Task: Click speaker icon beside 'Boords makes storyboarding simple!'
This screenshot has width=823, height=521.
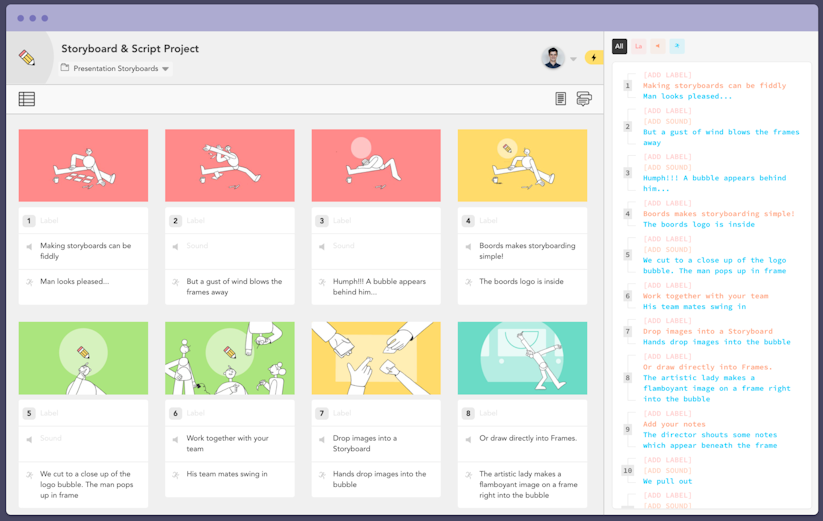Action: [x=468, y=247]
